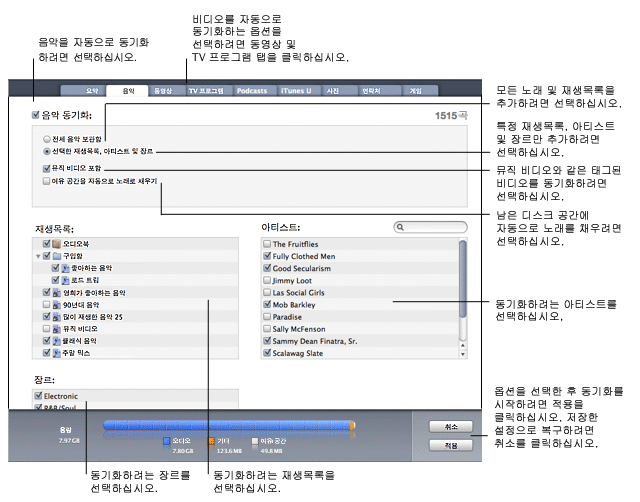Click the 좋아하는 음악 playlist icon
Viewport: 640px width, 502px height.
coord(66,268)
